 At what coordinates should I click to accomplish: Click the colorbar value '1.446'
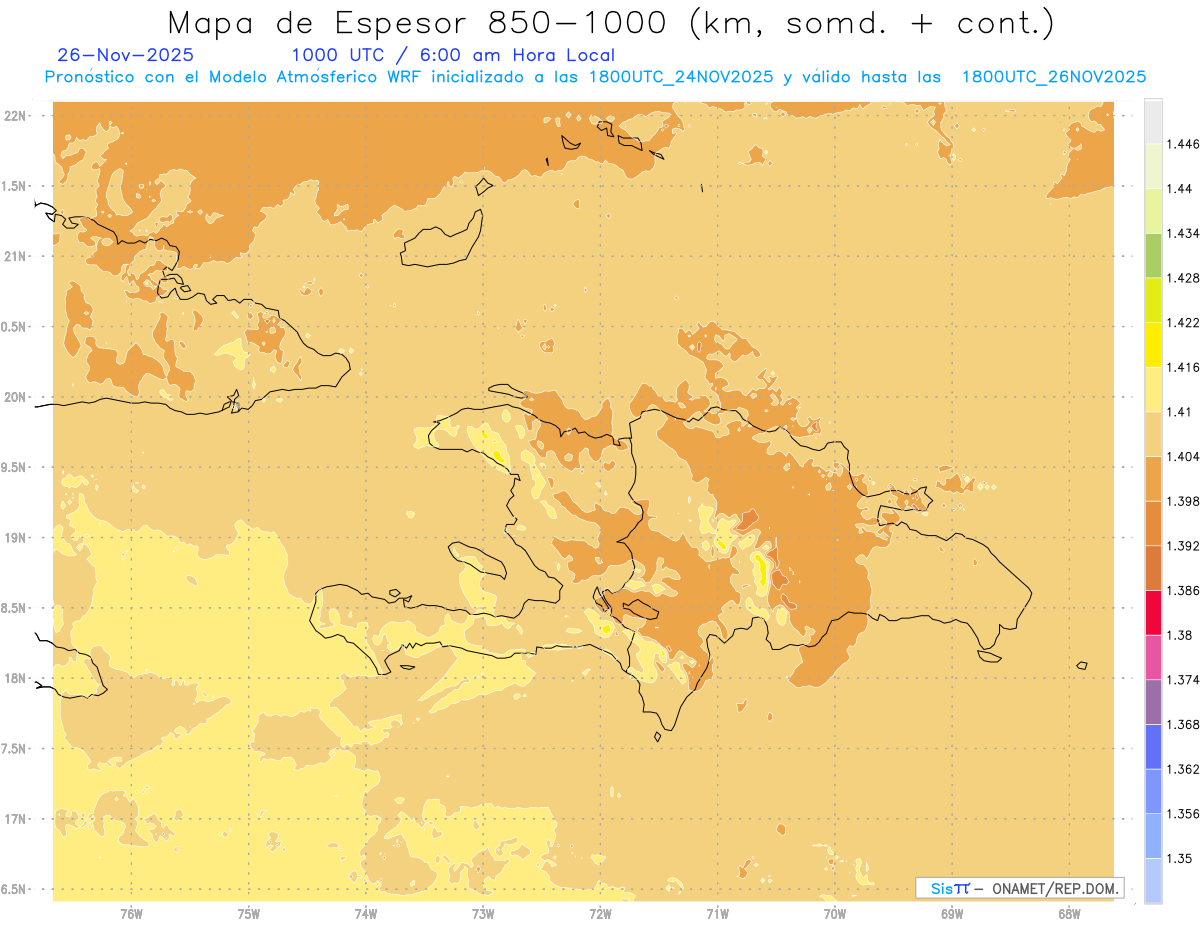[x=1183, y=144]
